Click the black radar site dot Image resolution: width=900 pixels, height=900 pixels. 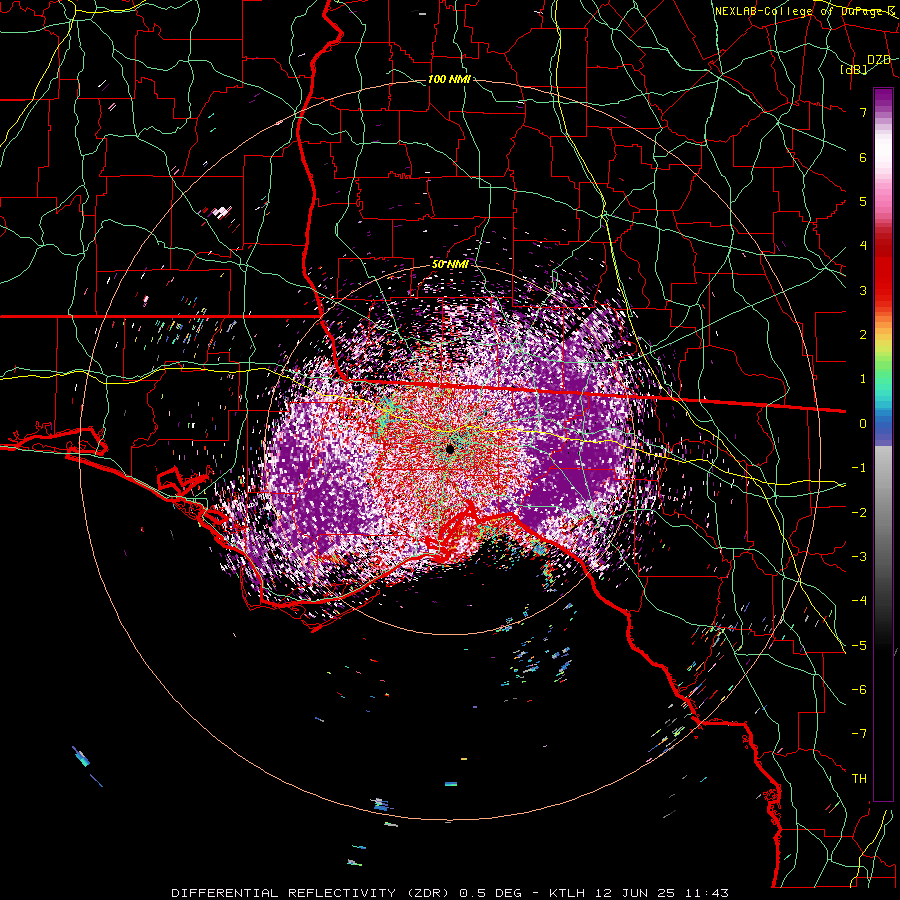point(450,449)
